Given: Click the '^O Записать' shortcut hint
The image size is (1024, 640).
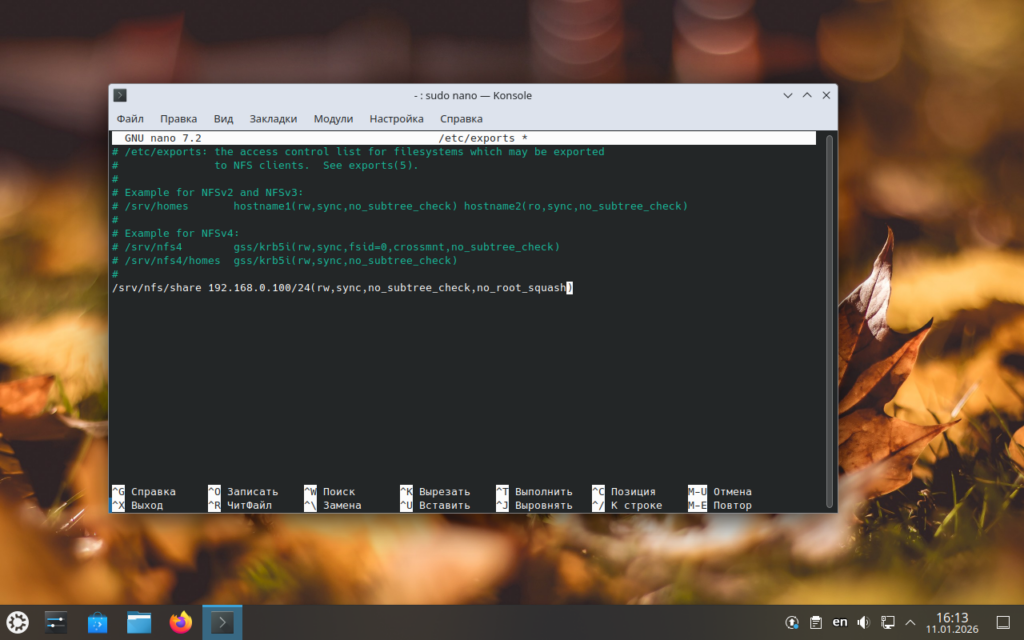Looking at the screenshot, I should 243,492.
